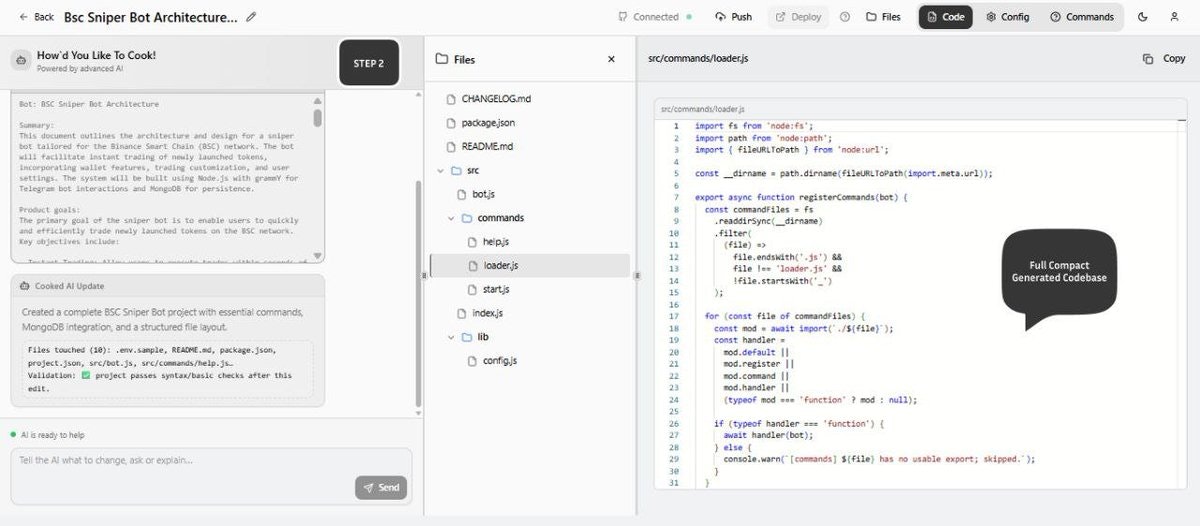Click the Bsc Sniper Bot Architecture title

click(x=151, y=17)
